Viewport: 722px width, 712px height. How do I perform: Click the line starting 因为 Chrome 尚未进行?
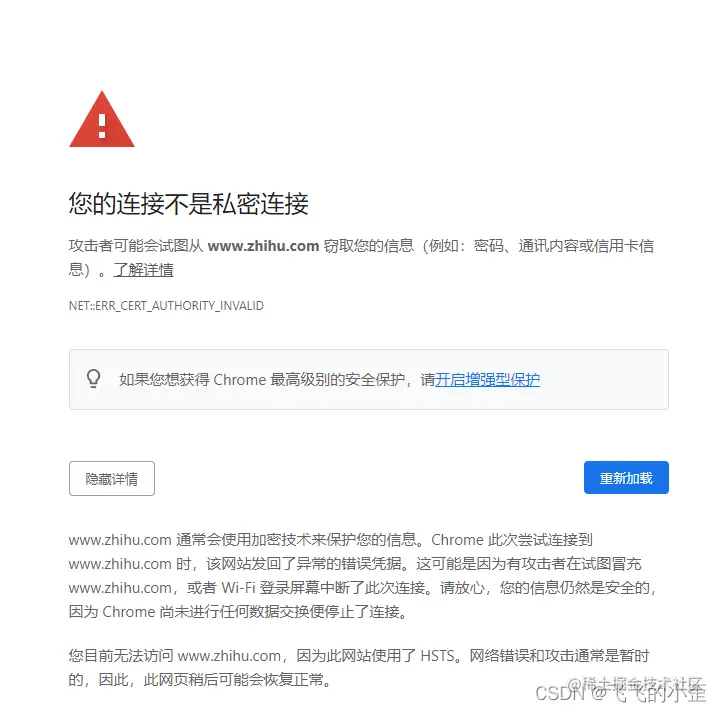pos(238,612)
